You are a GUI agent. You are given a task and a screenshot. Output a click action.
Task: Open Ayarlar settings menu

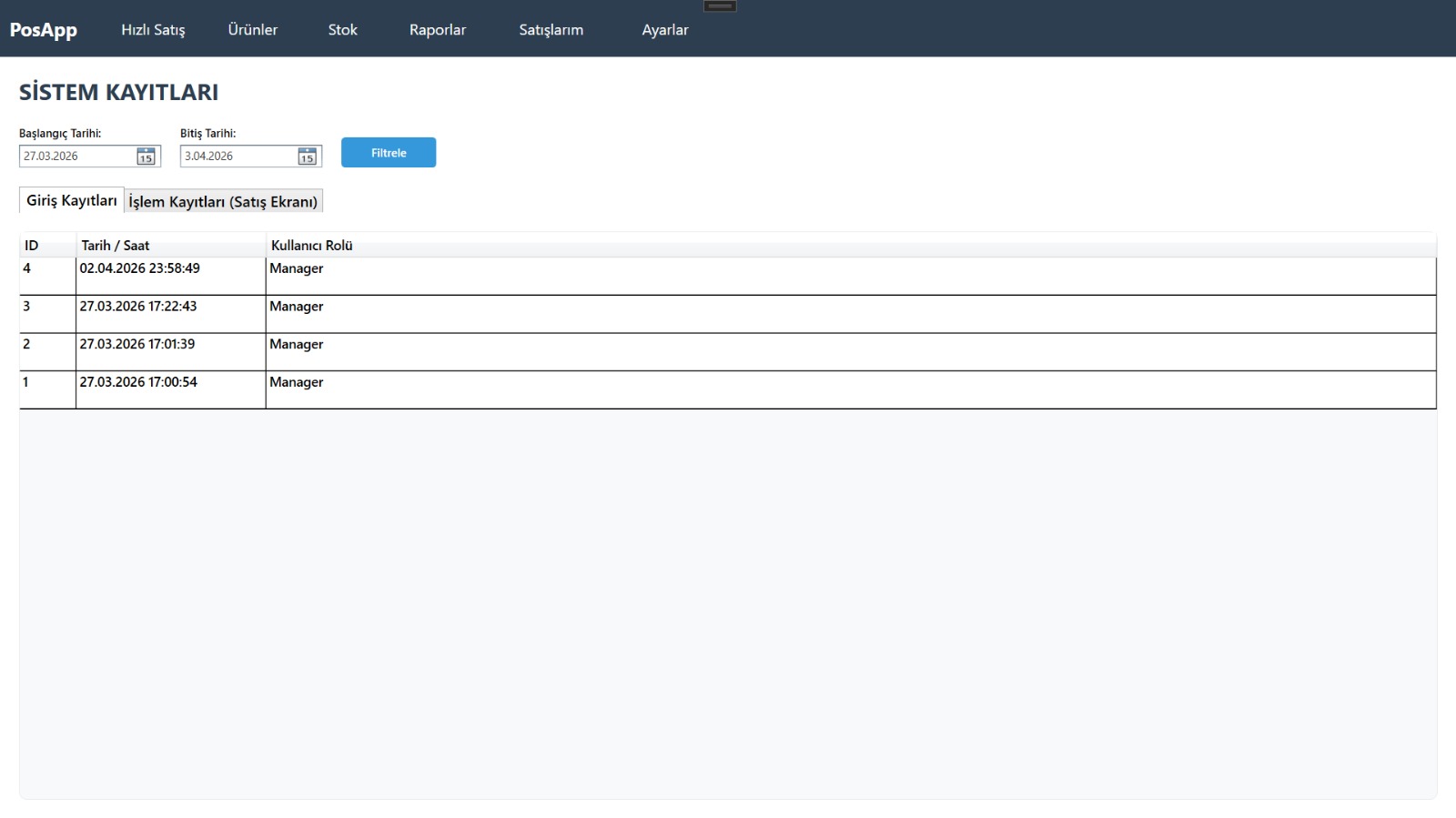pos(665,30)
